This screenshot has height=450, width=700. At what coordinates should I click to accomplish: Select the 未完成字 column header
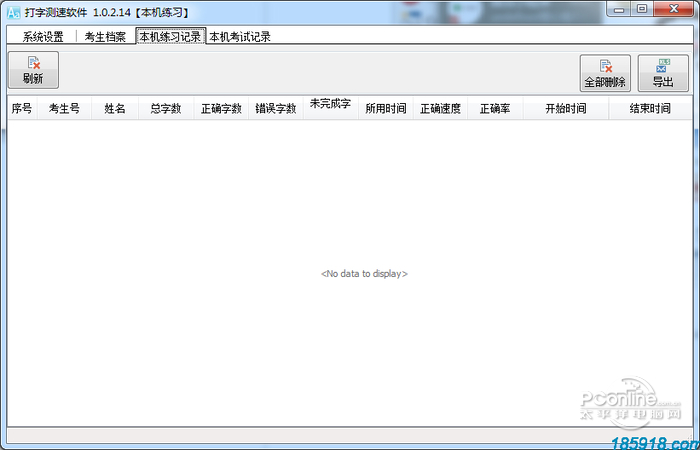click(x=330, y=108)
